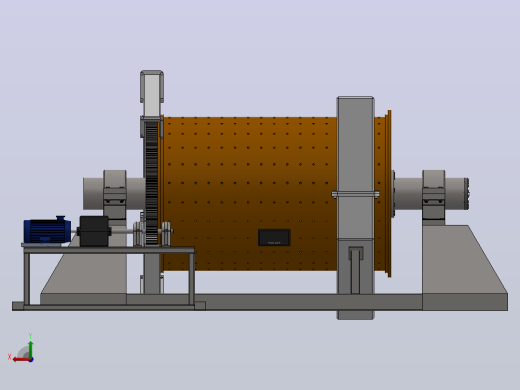Viewport: 520px width, 390px height.
Task: Select the right end cap of the trunnion shaft
Action: pos(467,194)
